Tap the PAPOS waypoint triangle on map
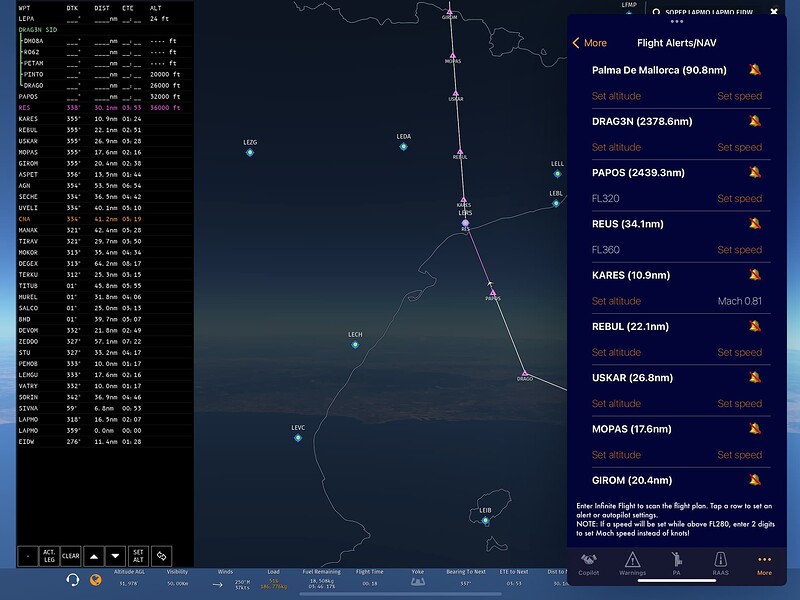Screen dimensions: 800x600 tap(492, 292)
